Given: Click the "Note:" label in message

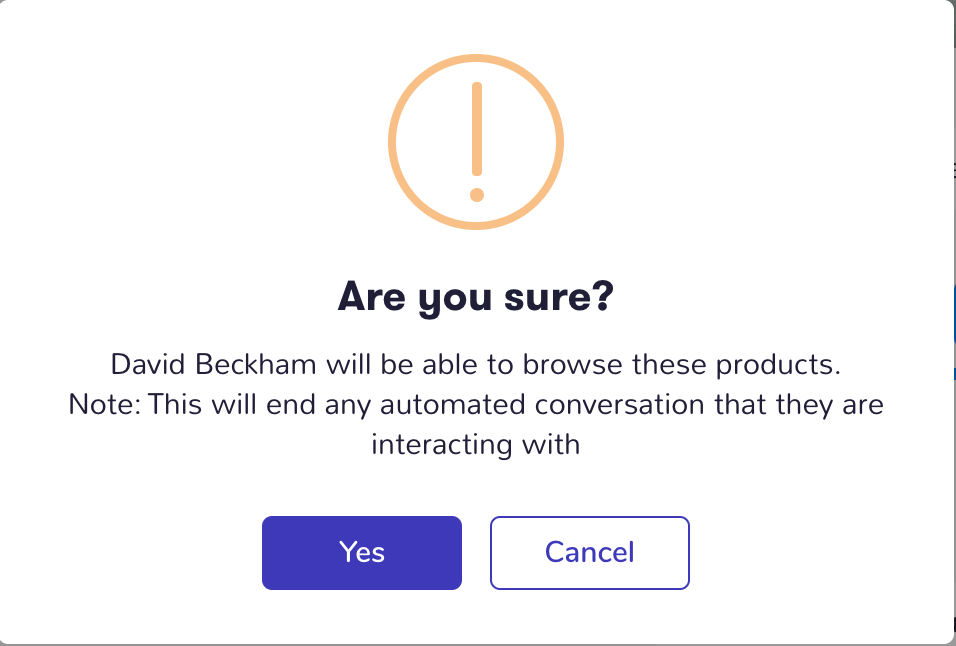Looking at the screenshot, I should (104, 404).
